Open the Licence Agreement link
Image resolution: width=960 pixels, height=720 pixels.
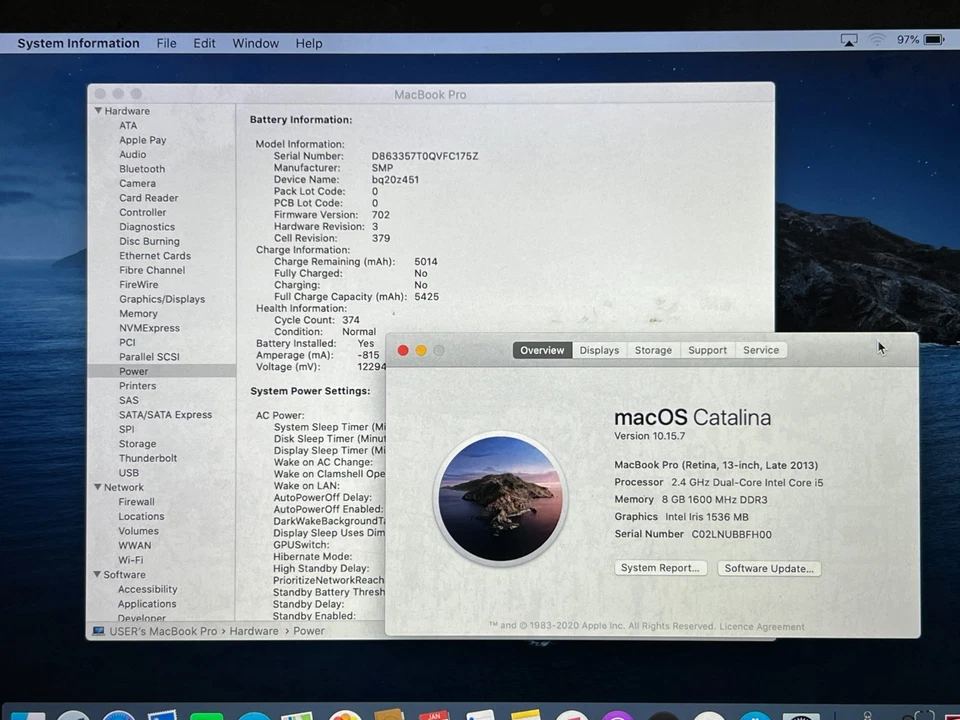click(x=762, y=626)
